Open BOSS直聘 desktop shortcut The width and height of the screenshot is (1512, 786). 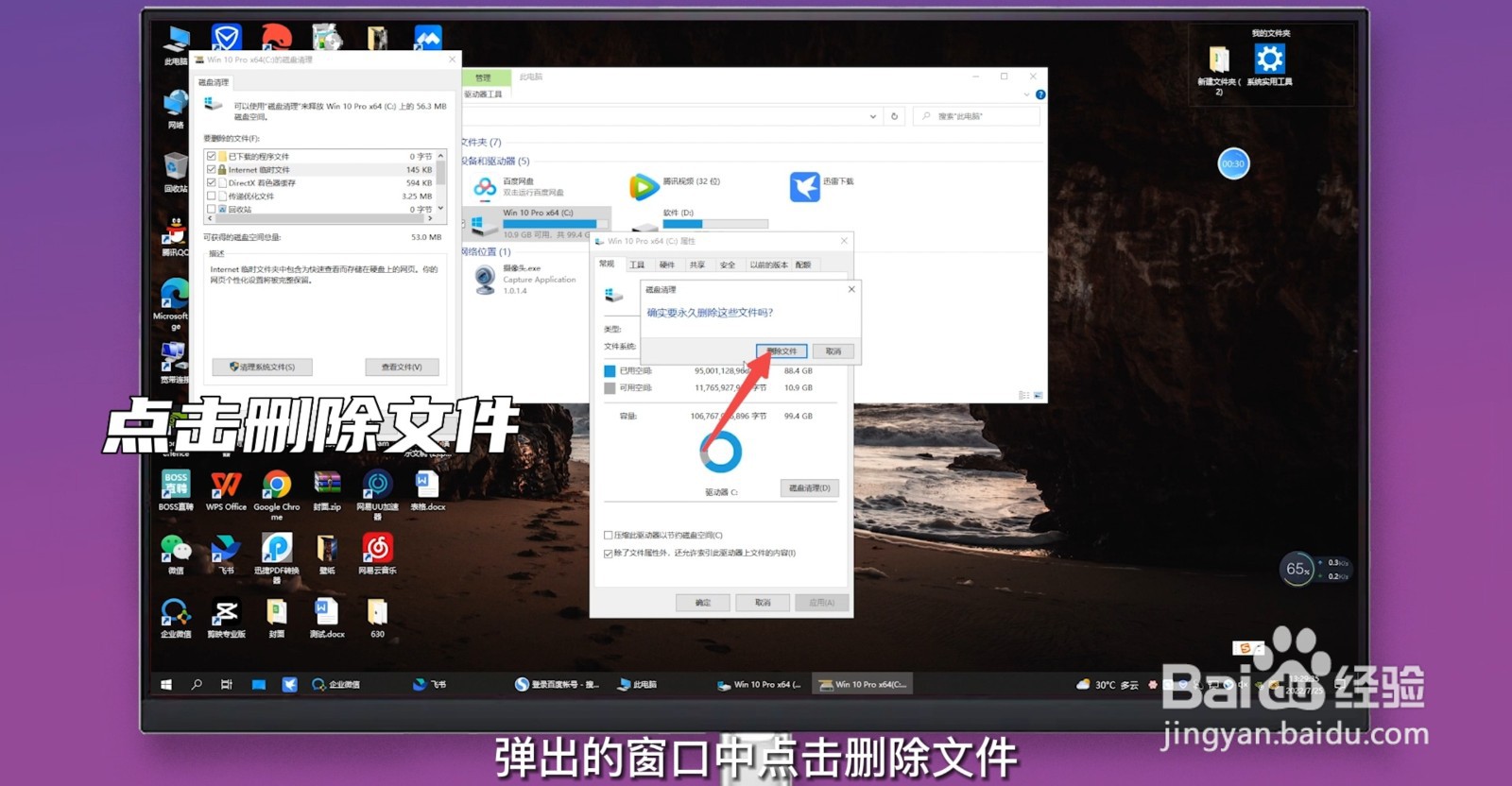click(176, 491)
